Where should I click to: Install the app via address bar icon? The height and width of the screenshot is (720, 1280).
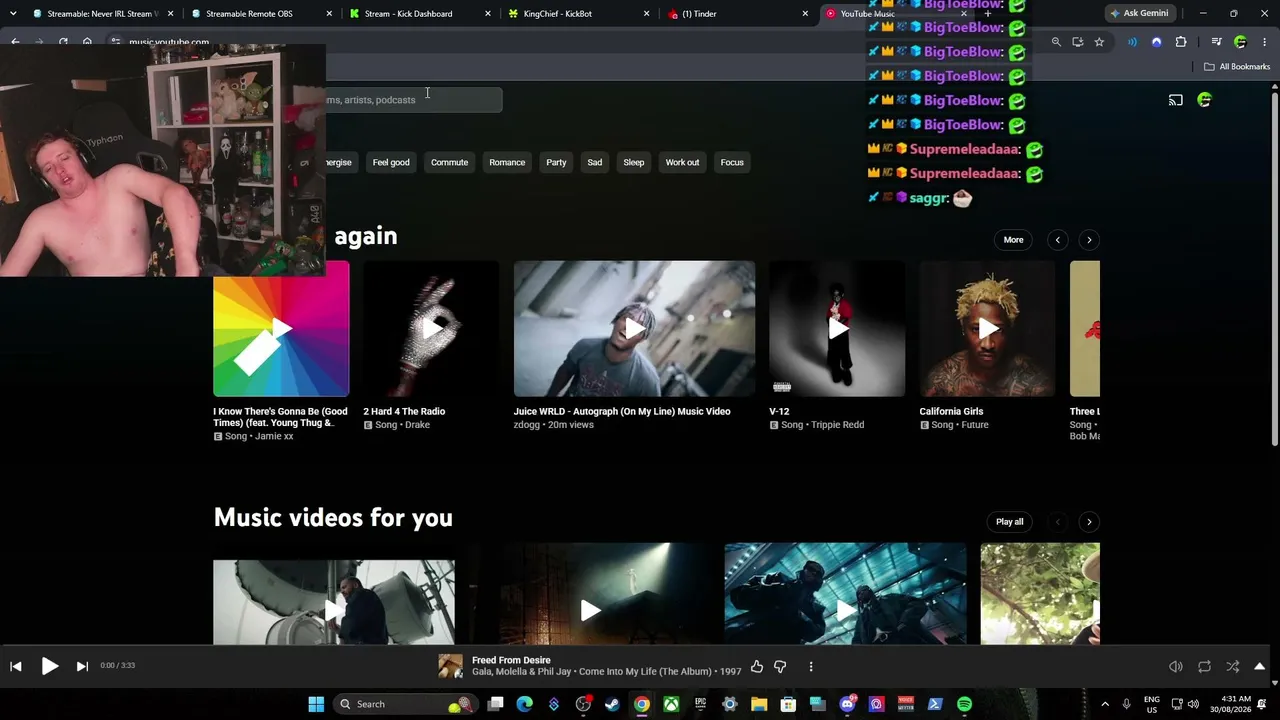tap(1077, 42)
